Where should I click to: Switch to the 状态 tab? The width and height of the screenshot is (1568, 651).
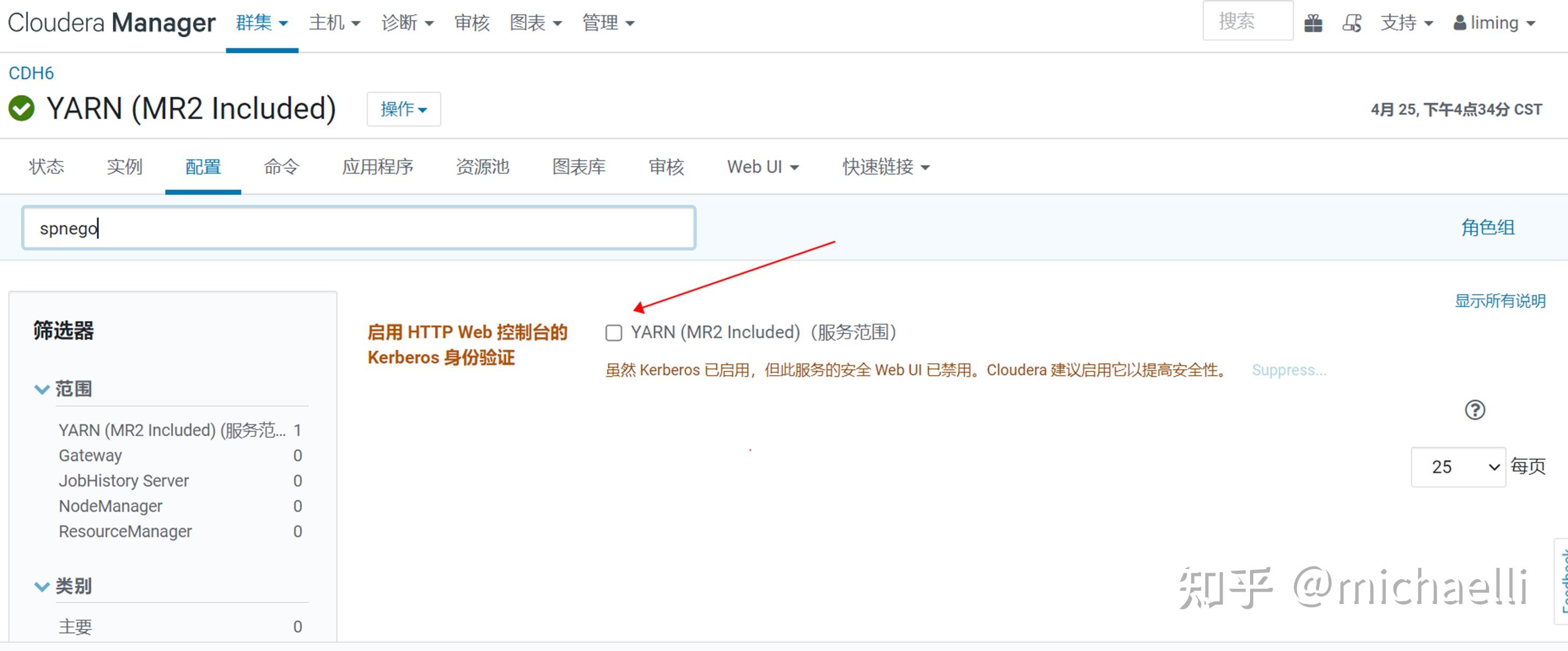pyautogui.click(x=48, y=167)
